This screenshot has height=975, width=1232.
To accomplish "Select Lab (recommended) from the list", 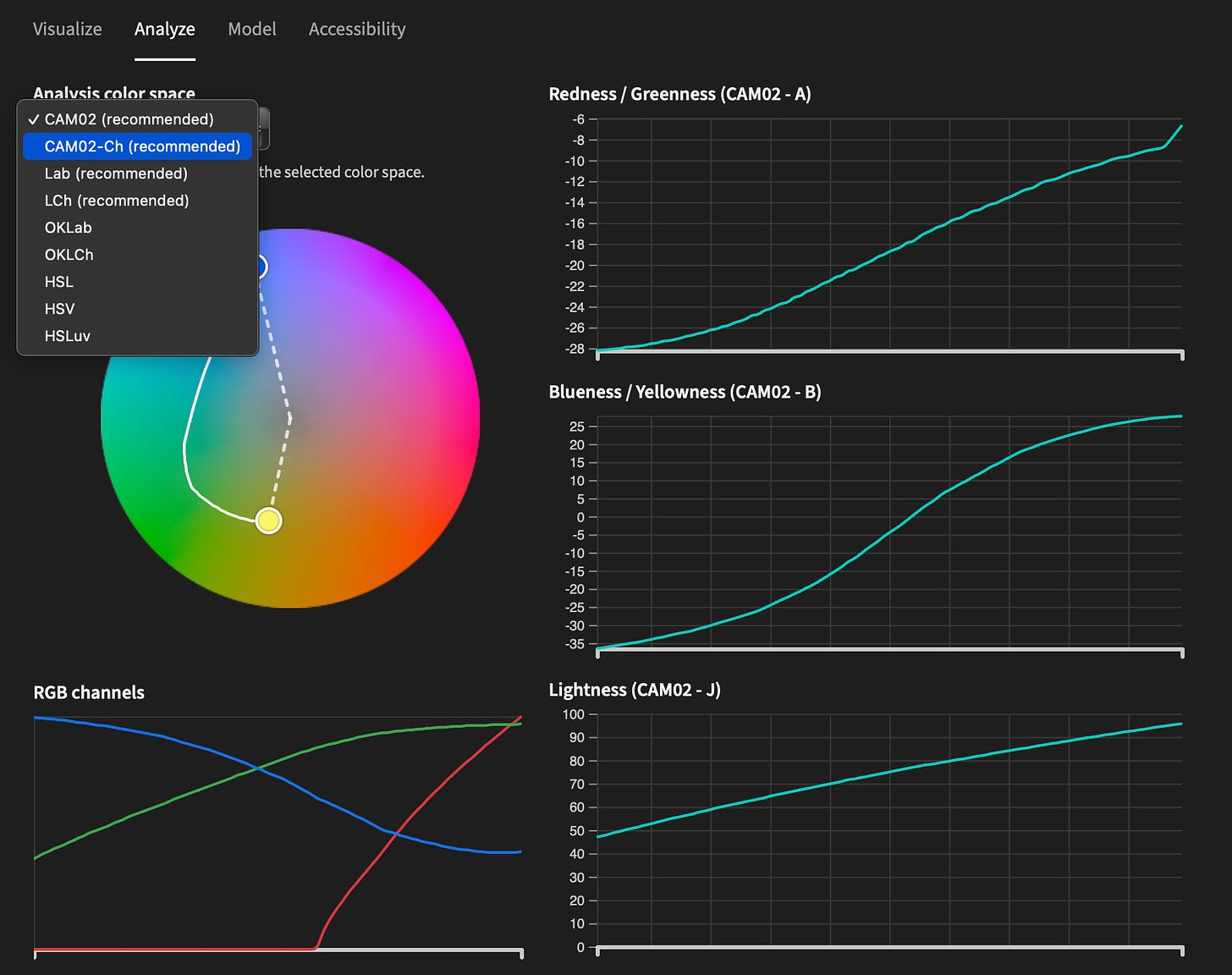I will 116,173.
